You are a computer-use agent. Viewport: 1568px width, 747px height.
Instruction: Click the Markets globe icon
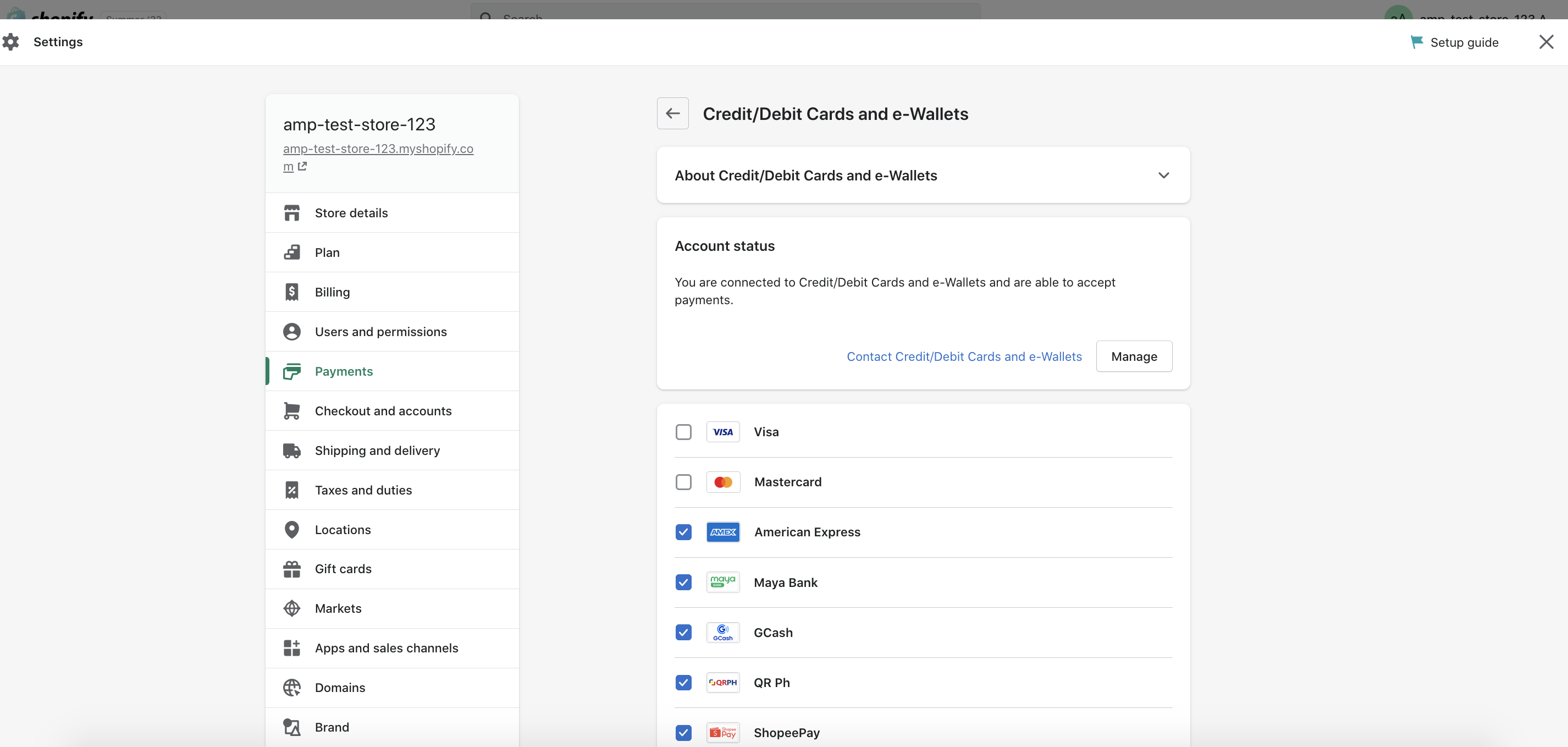click(291, 608)
